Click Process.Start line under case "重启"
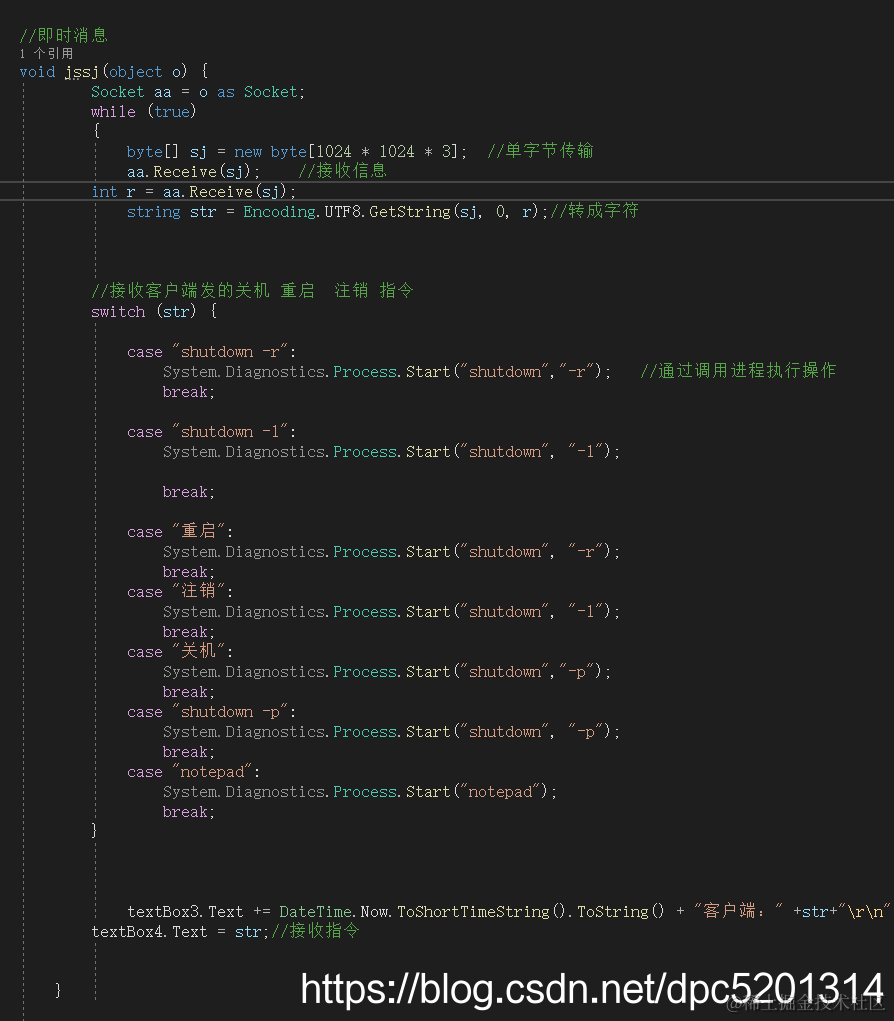 click(x=391, y=552)
